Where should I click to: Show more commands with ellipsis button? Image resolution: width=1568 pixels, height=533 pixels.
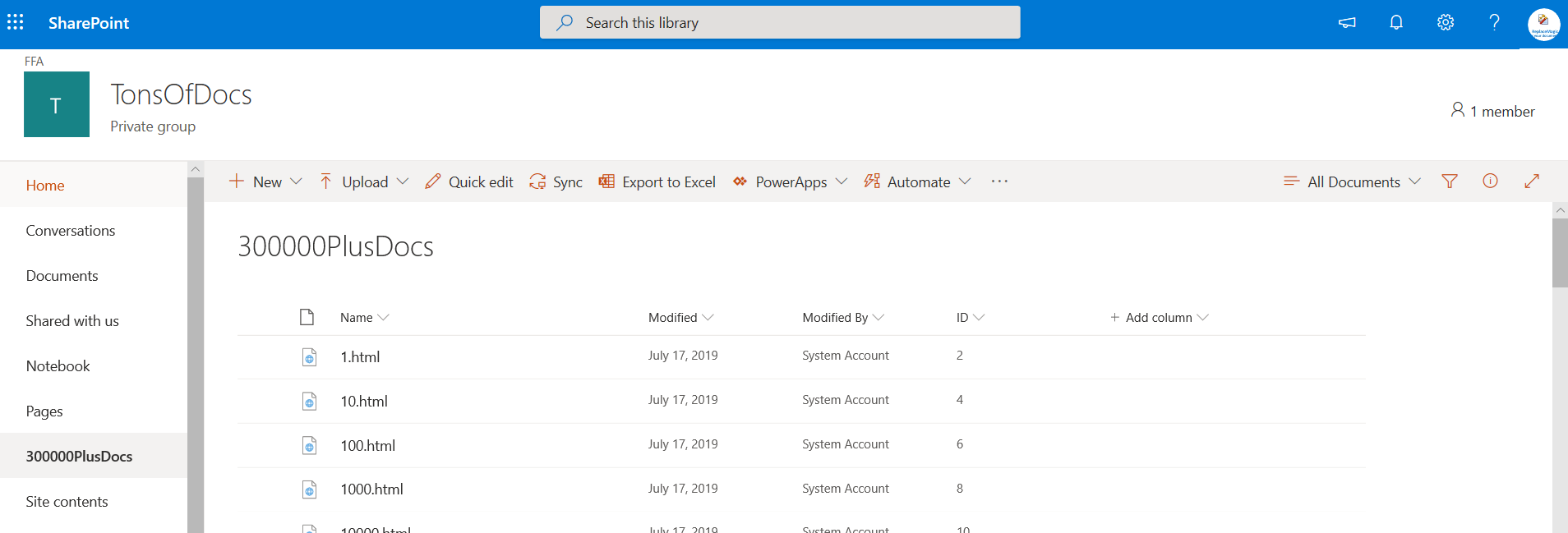998,181
